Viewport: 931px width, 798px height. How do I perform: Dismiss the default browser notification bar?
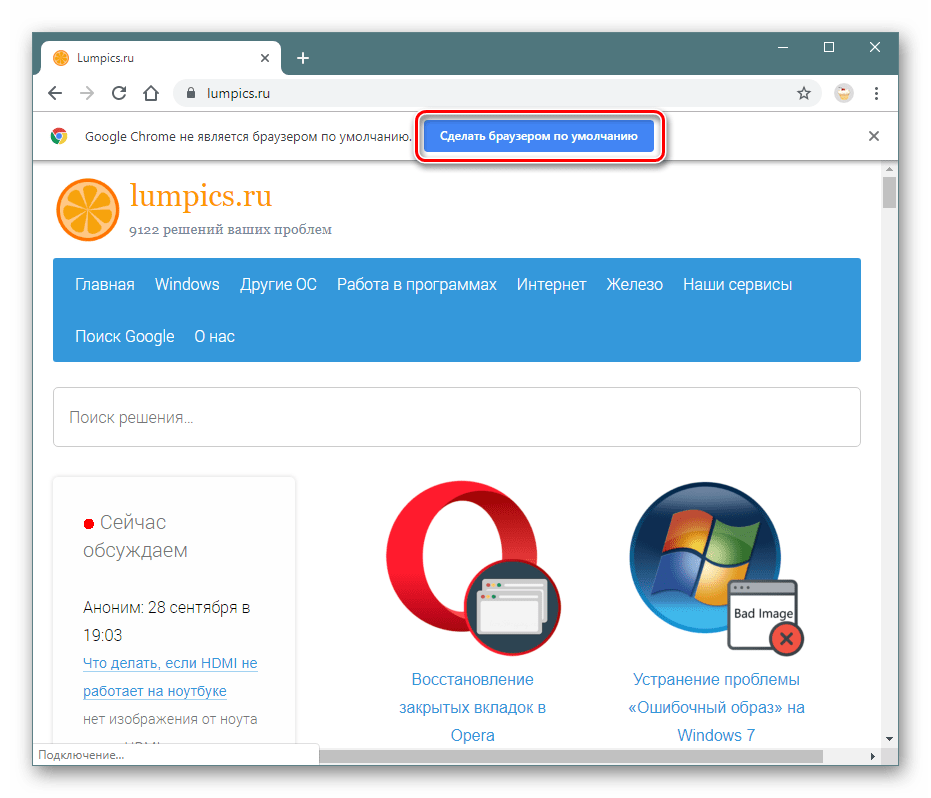click(873, 136)
